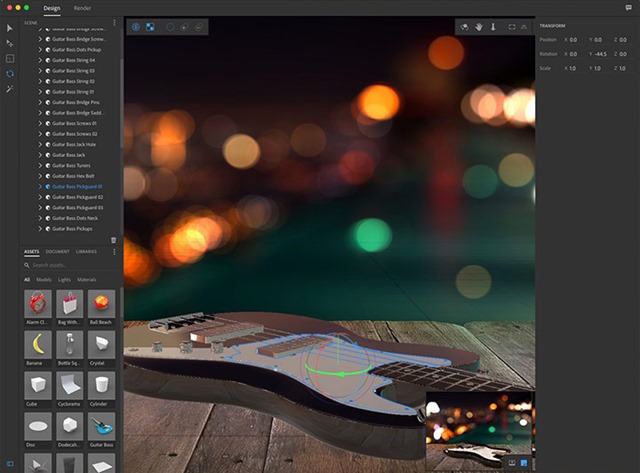The image size is (640, 473).
Task: Choose the Dolly camera tool
Action: [493, 27]
